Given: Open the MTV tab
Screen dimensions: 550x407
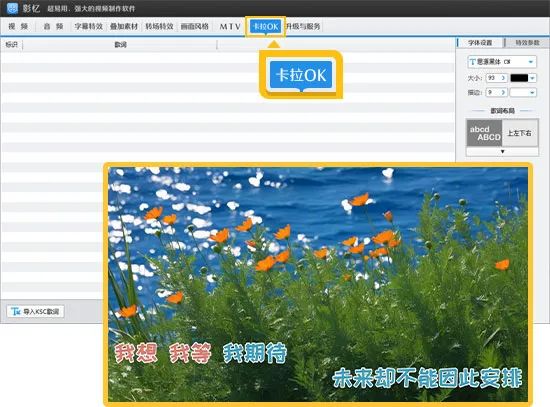Looking at the screenshot, I should [230, 26].
